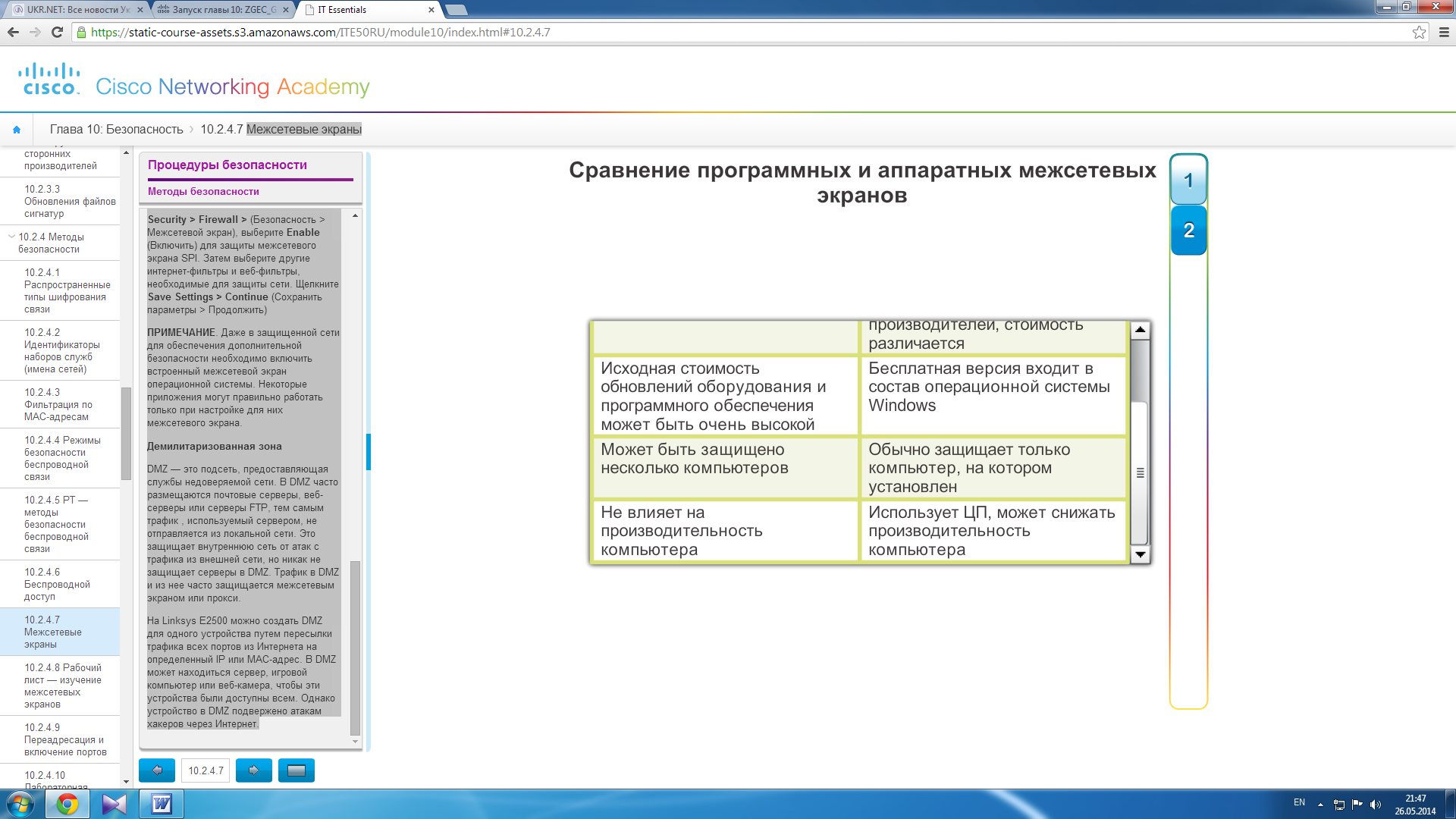Screen dimensions: 1456x819
Task: Click Процедуры безопасности heading
Action: pyautogui.click(x=227, y=165)
